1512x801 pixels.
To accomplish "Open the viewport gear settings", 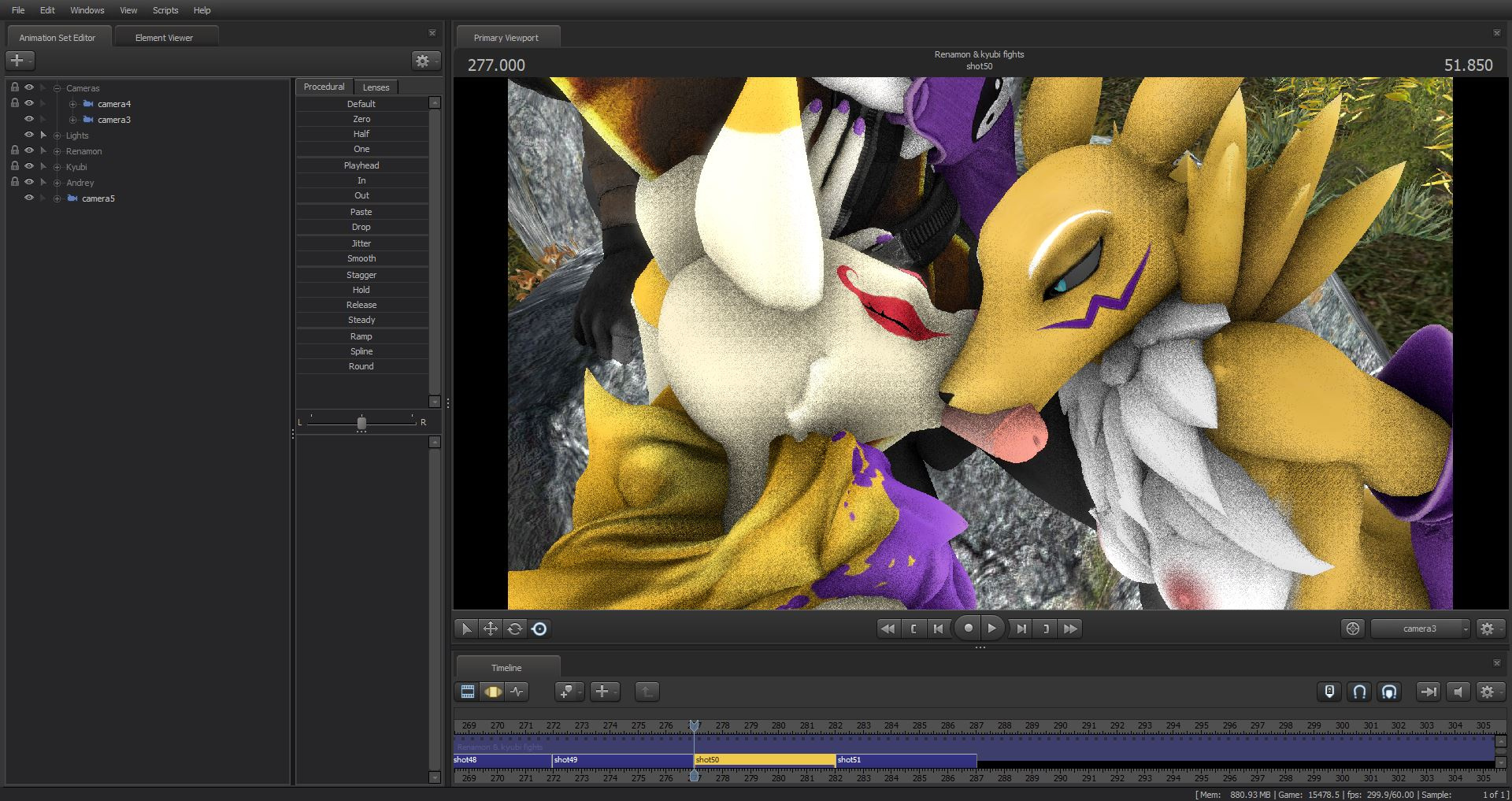I will [1490, 629].
